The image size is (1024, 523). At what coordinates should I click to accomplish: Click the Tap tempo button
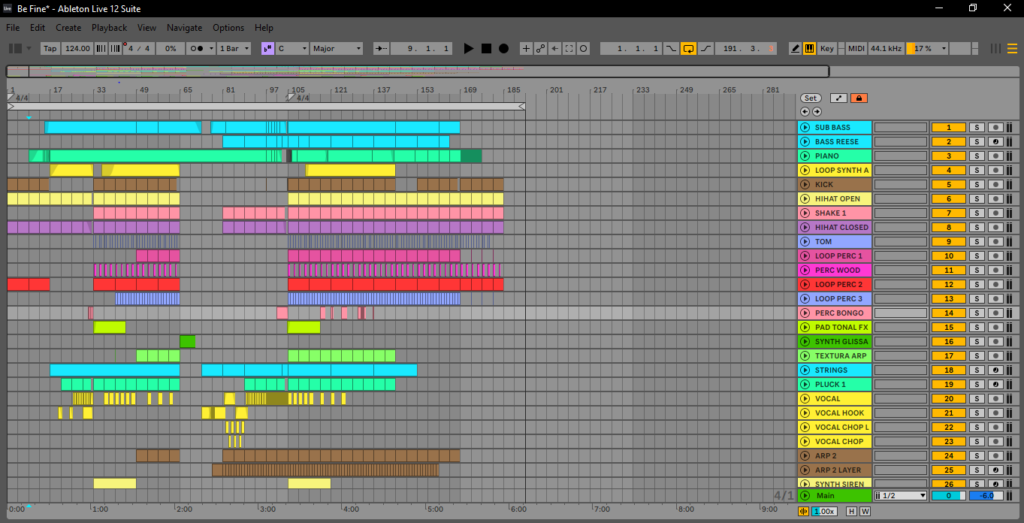tap(50, 48)
